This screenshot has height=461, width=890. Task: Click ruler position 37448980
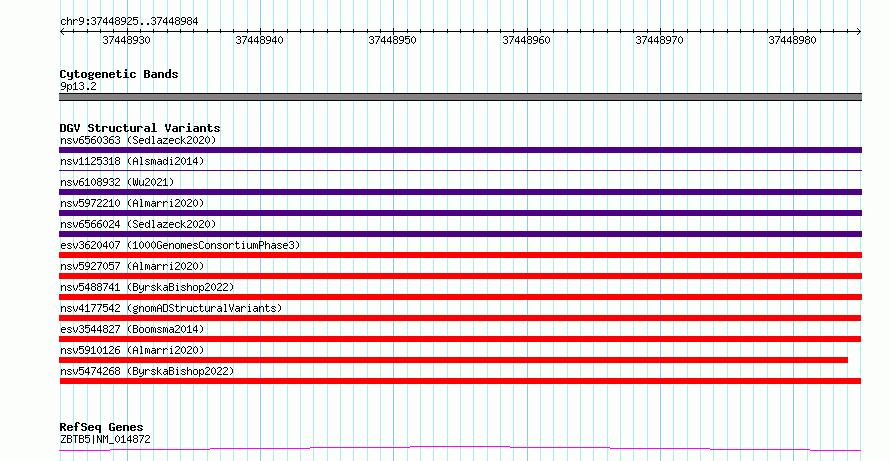[792, 40]
